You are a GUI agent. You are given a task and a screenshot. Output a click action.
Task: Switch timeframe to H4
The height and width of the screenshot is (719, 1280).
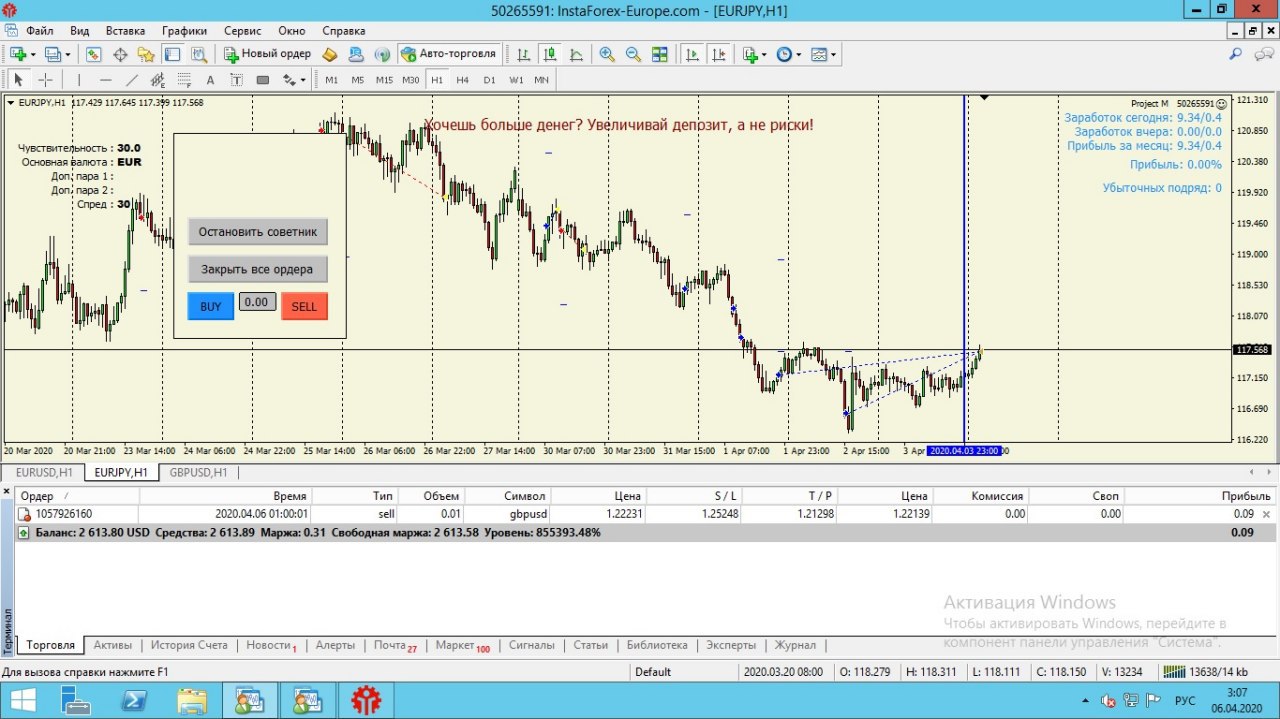(x=463, y=80)
